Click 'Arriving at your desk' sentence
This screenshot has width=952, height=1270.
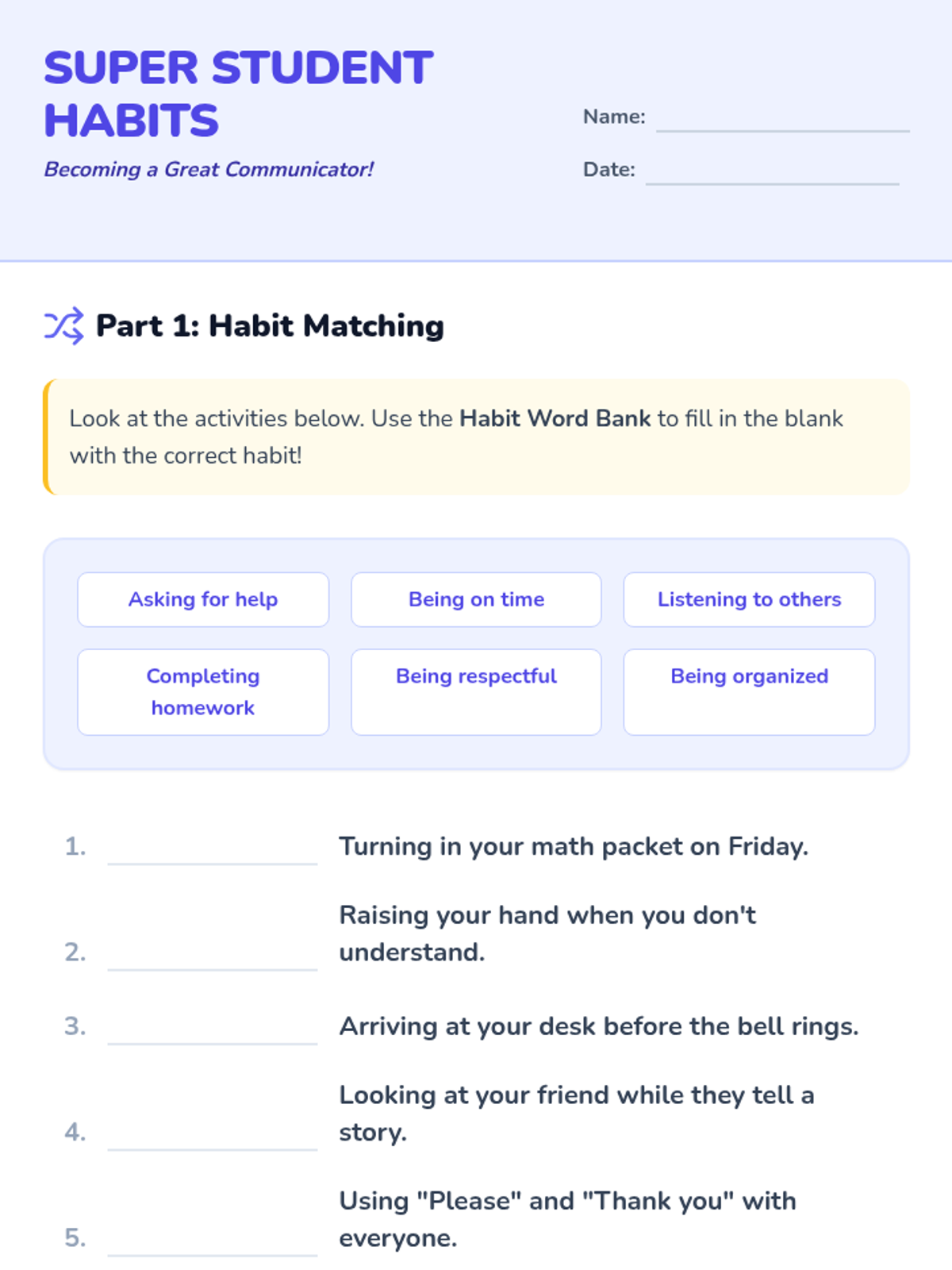tap(599, 1026)
